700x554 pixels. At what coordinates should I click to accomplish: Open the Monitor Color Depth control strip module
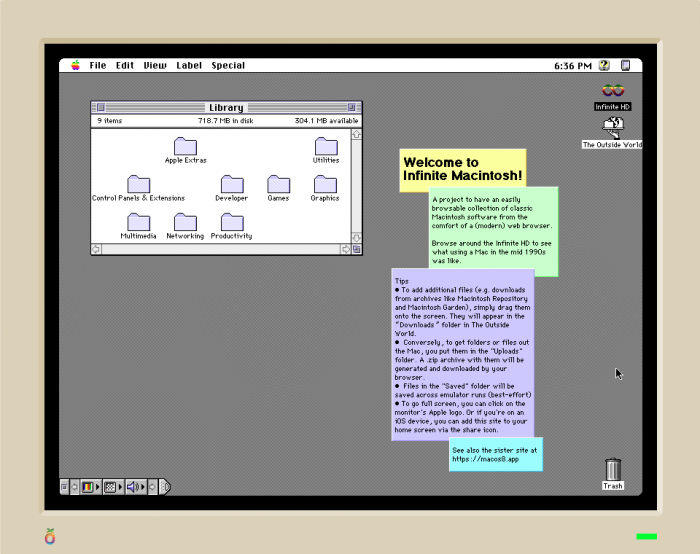(91, 487)
